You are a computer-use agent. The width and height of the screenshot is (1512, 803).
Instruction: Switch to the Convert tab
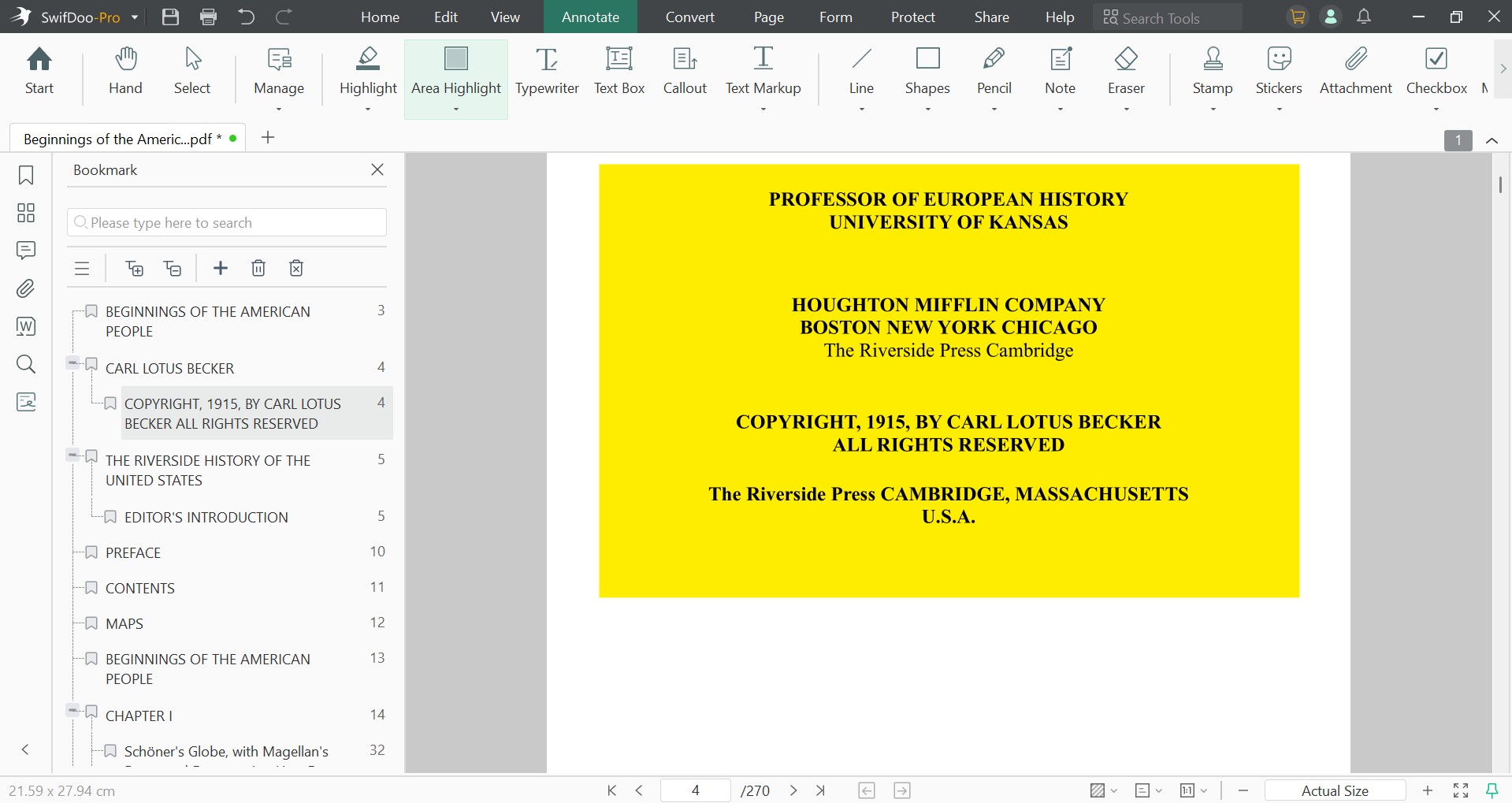point(690,17)
